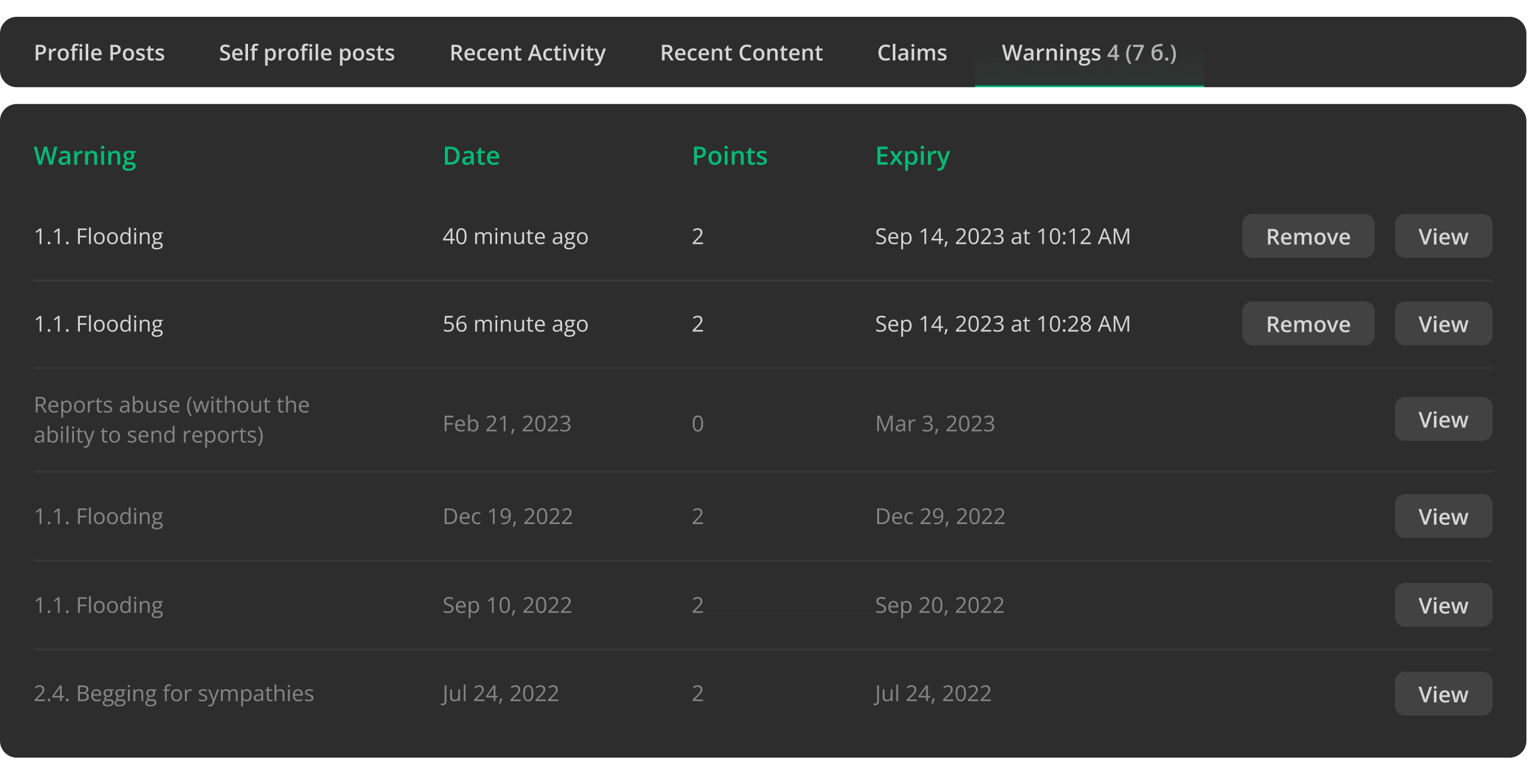
Task: Select the Recent Activity tab
Action: pyautogui.click(x=527, y=53)
